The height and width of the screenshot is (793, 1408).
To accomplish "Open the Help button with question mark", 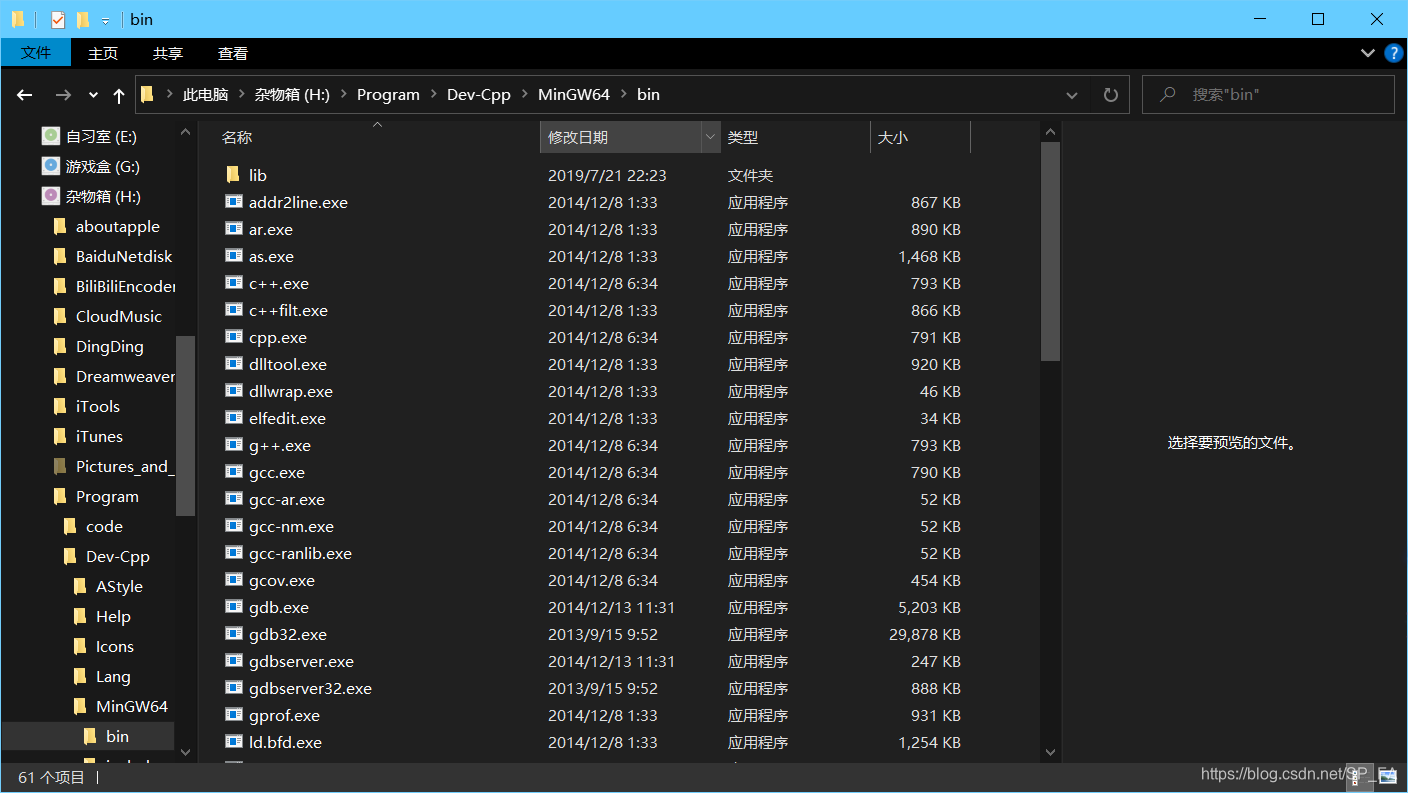I will 1394,53.
